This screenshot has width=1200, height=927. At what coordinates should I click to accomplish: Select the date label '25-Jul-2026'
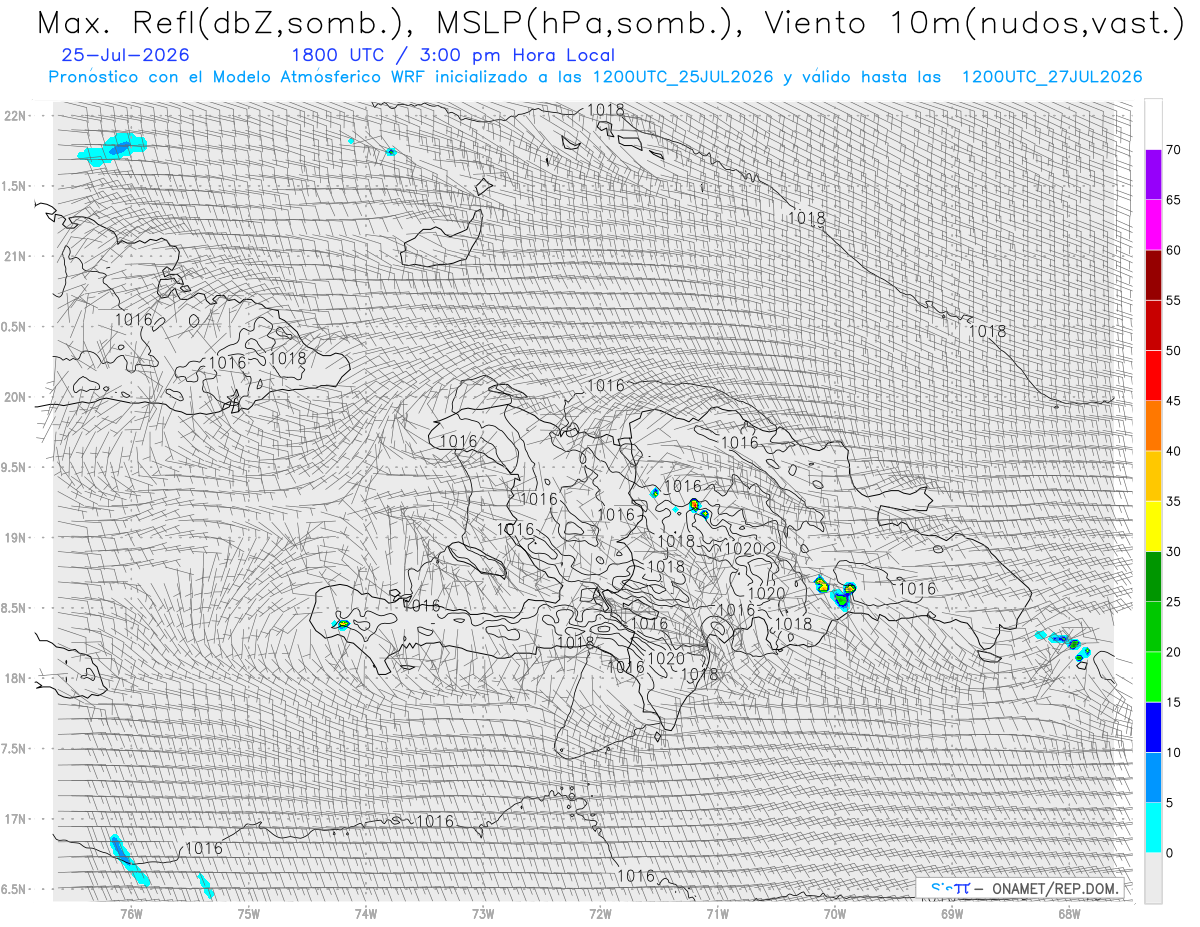point(125,55)
